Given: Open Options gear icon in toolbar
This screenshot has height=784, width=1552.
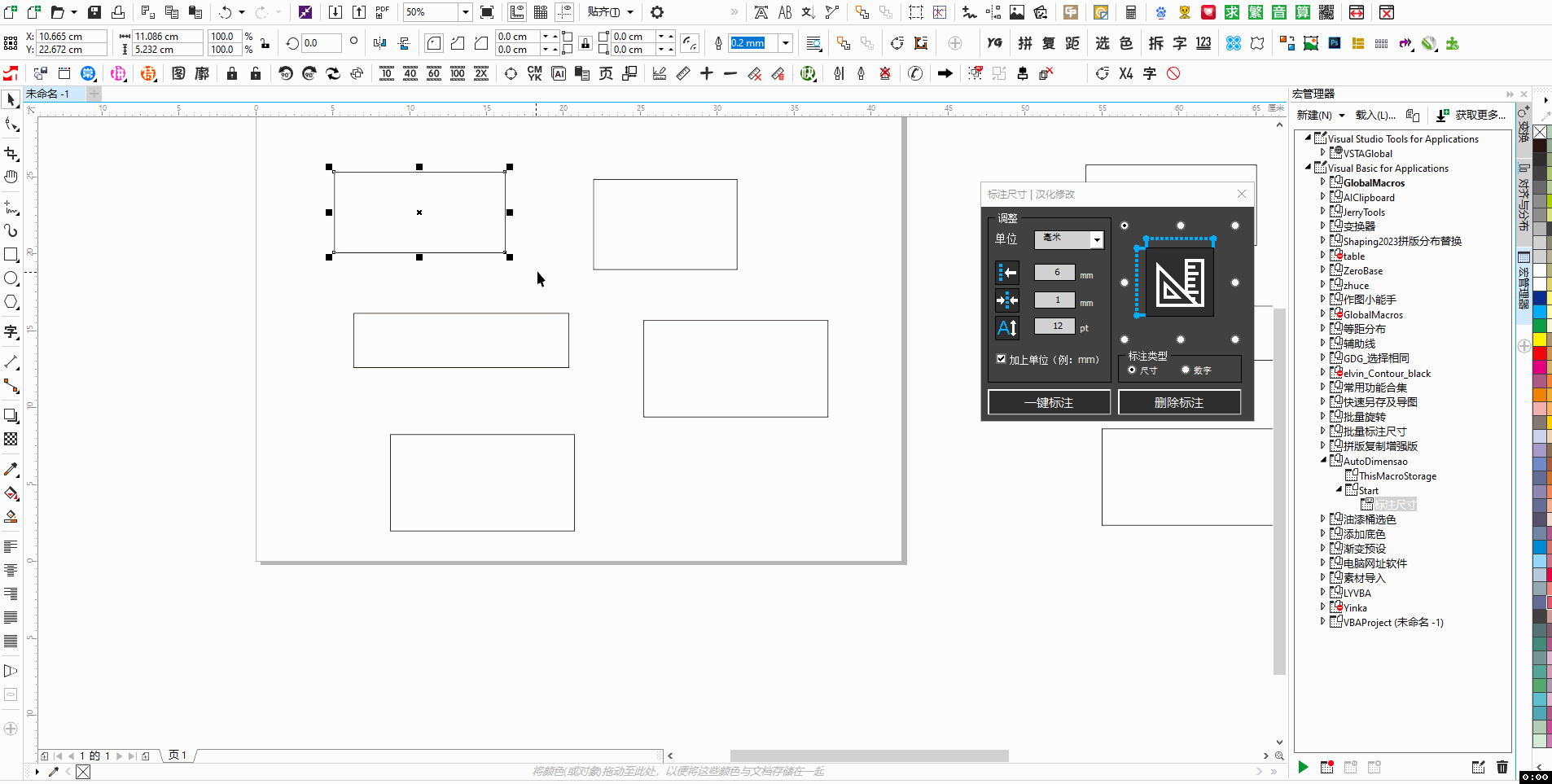Looking at the screenshot, I should click(x=657, y=12).
